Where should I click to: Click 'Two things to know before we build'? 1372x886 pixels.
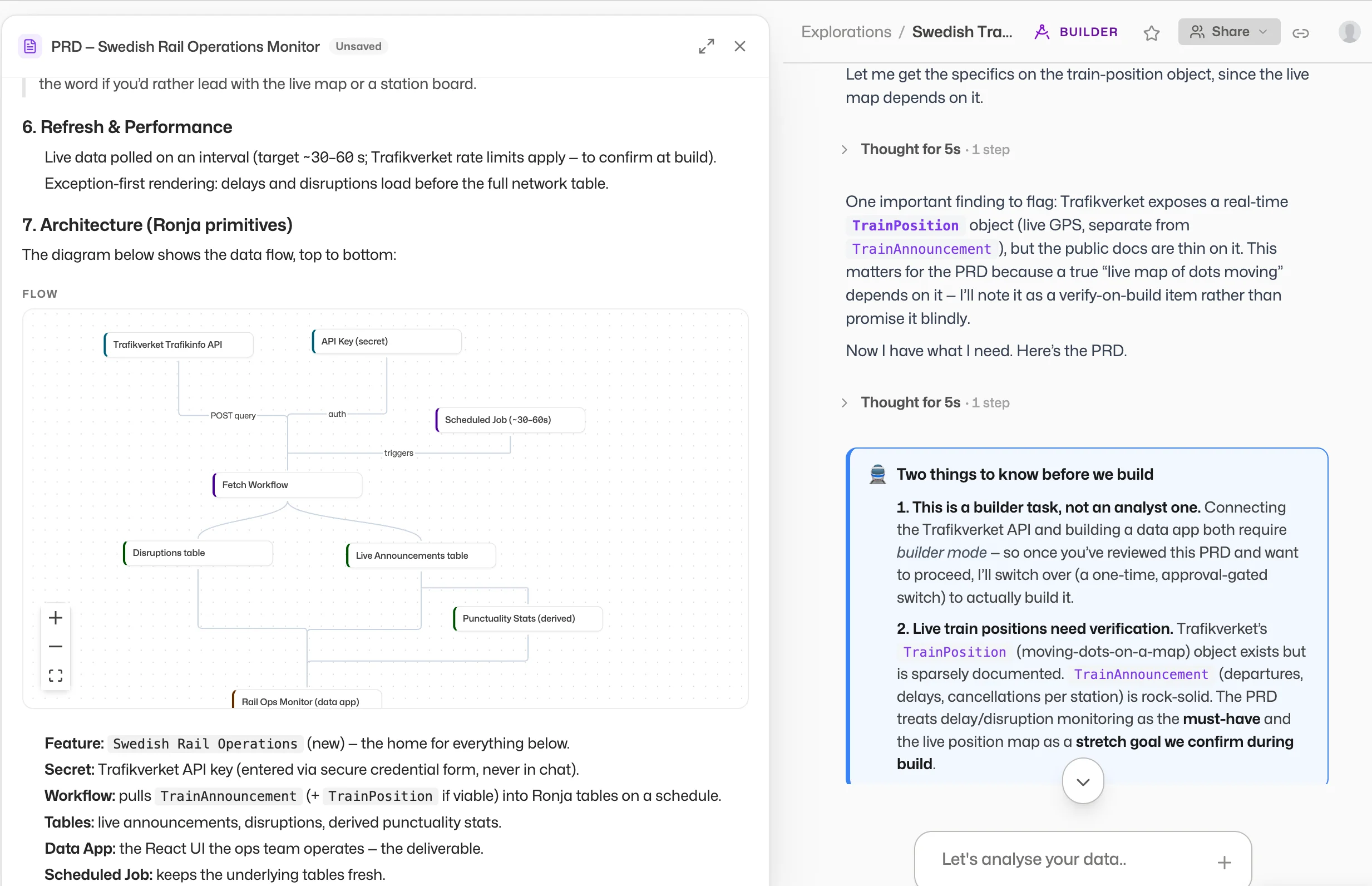pyautogui.click(x=1025, y=475)
